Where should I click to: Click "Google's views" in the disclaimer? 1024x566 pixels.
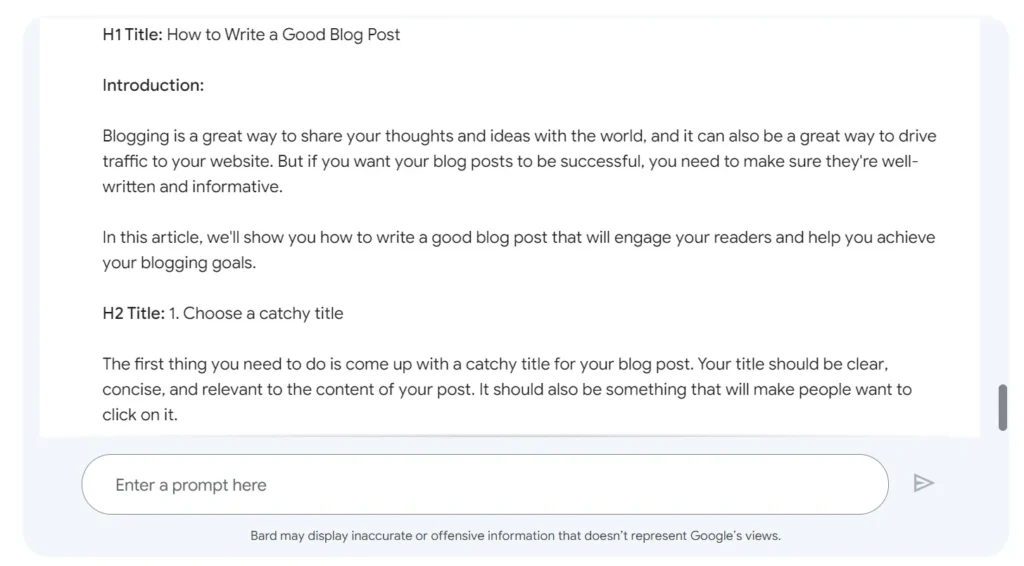[735, 536]
